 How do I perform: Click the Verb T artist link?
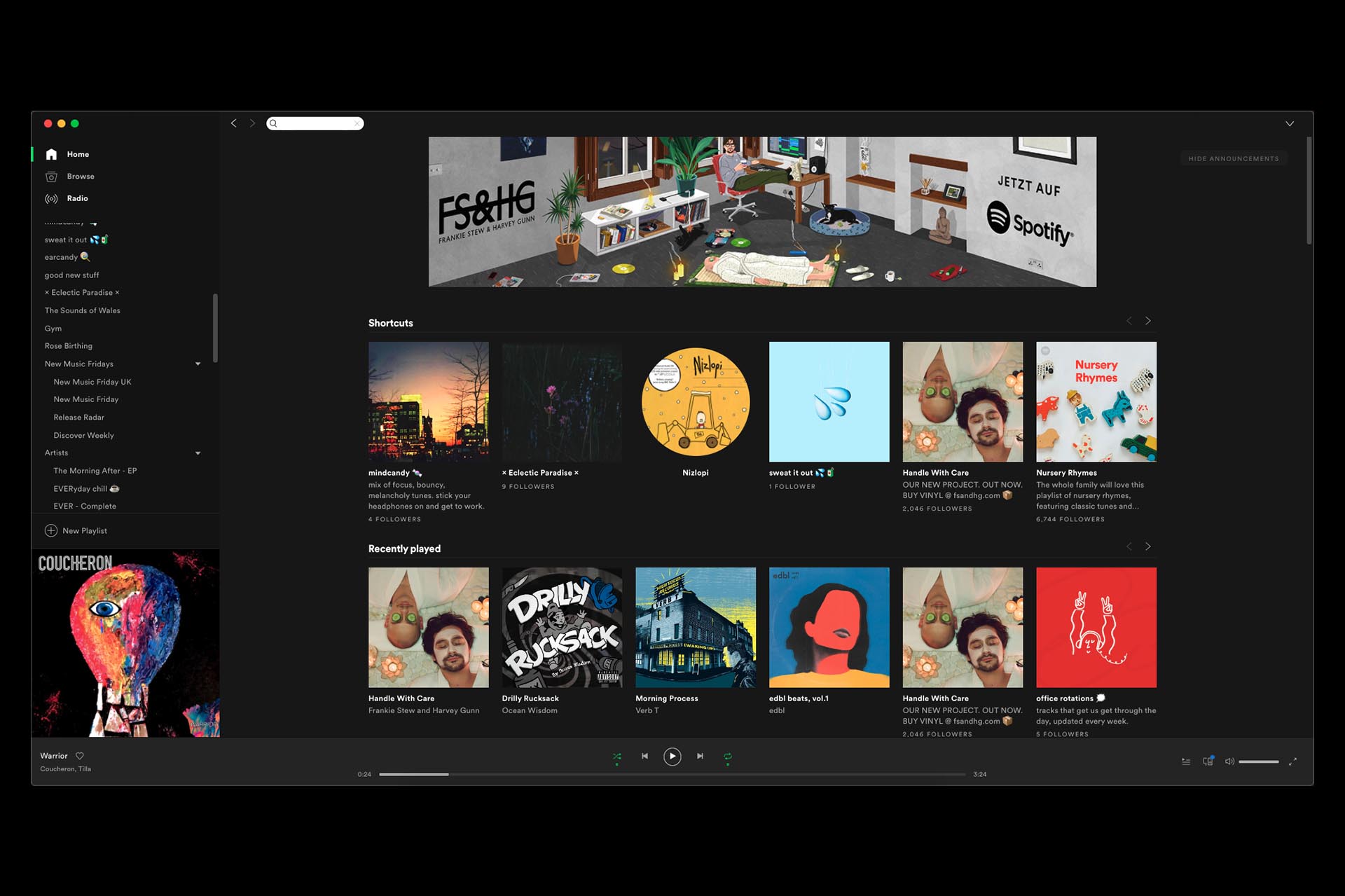tap(647, 710)
